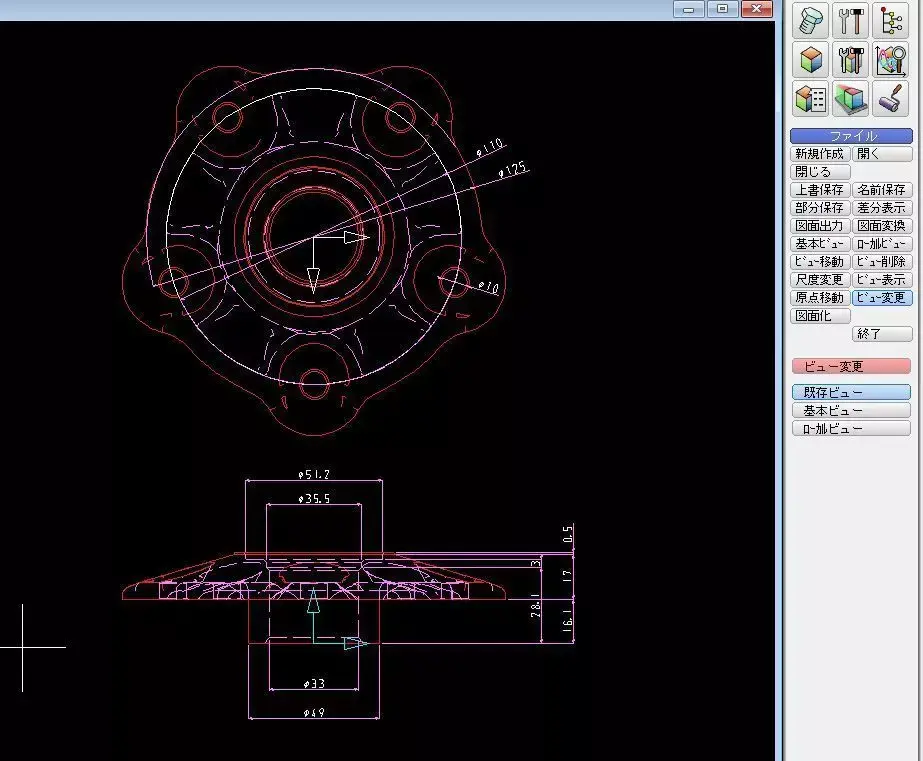Open the analysis magnifier chart icon

click(891, 59)
